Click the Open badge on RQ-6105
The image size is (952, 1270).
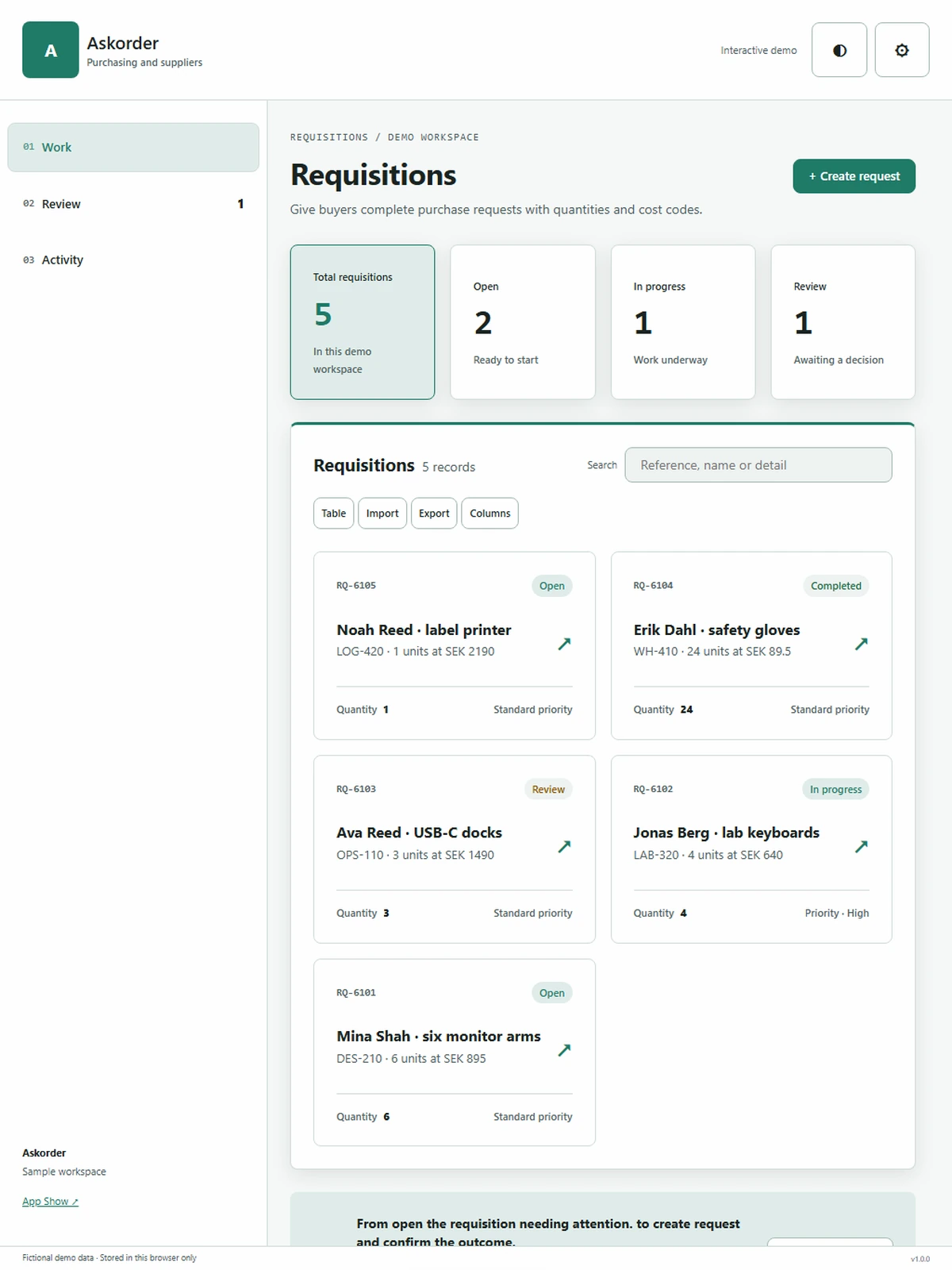(x=552, y=586)
